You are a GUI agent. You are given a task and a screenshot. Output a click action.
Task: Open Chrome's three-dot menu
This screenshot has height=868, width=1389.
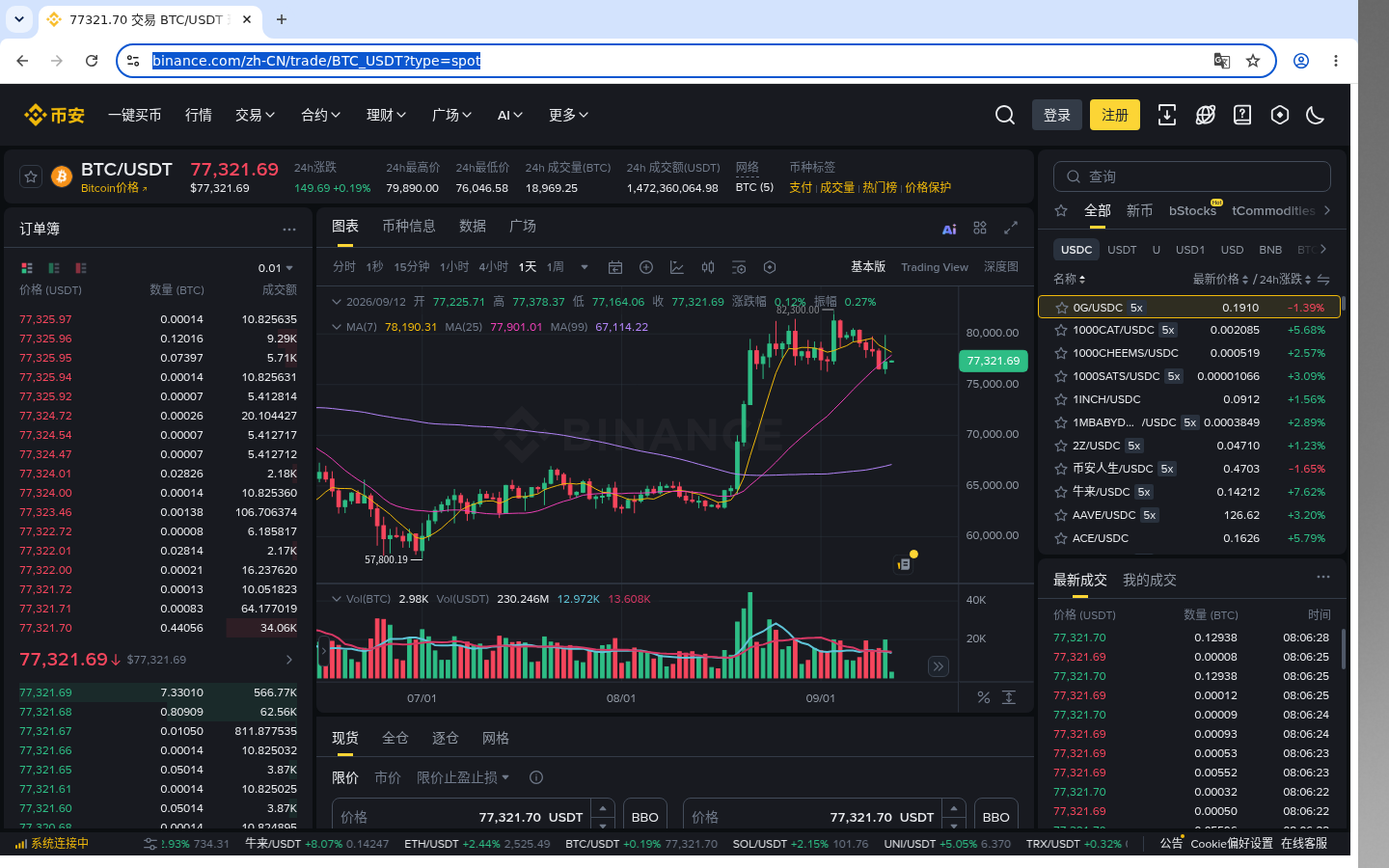coord(1336,61)
